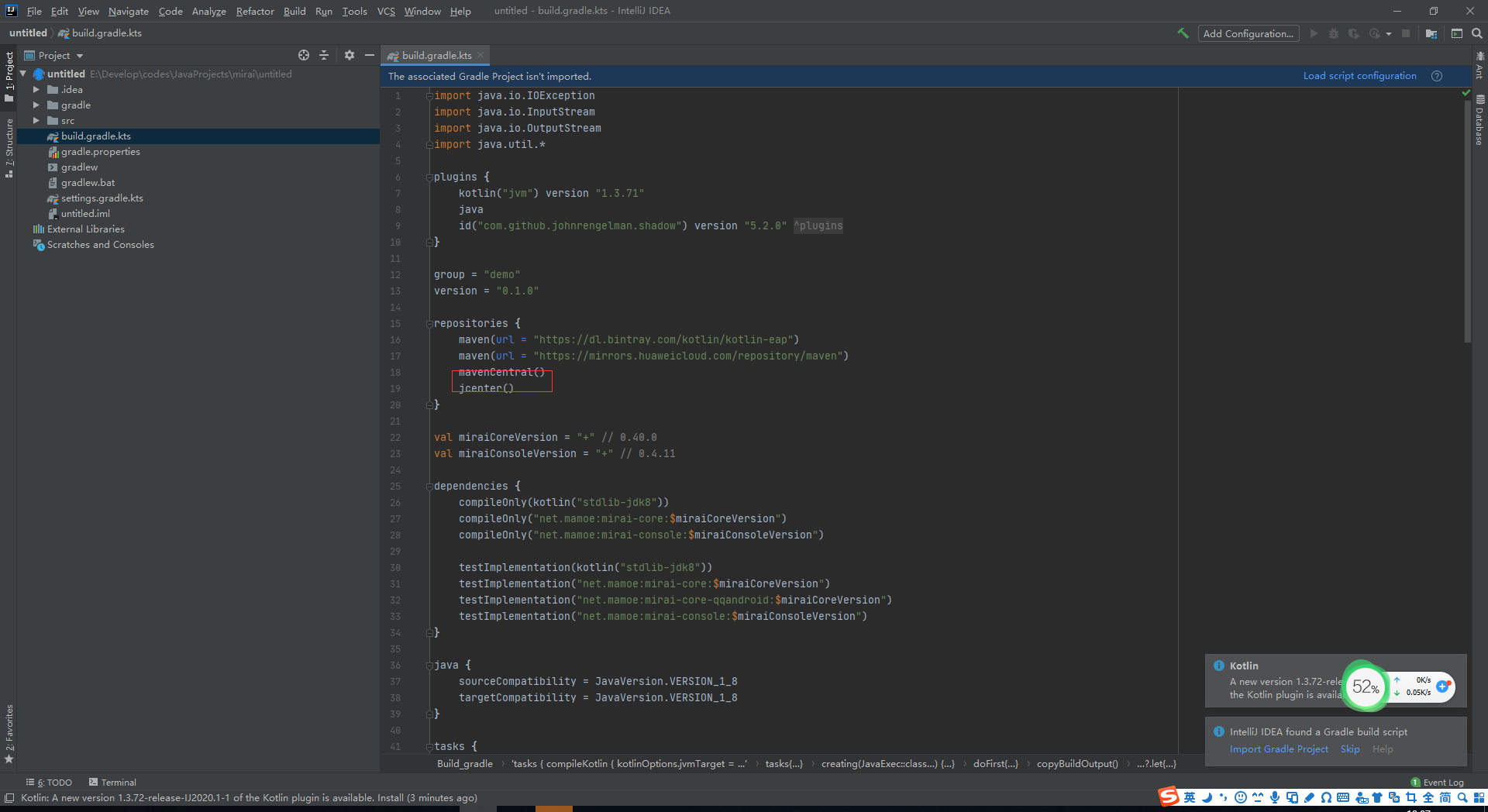This screenshot has height=812, width=1488.
Task: Open the Terminal tab
Action: tap(112, 782)
